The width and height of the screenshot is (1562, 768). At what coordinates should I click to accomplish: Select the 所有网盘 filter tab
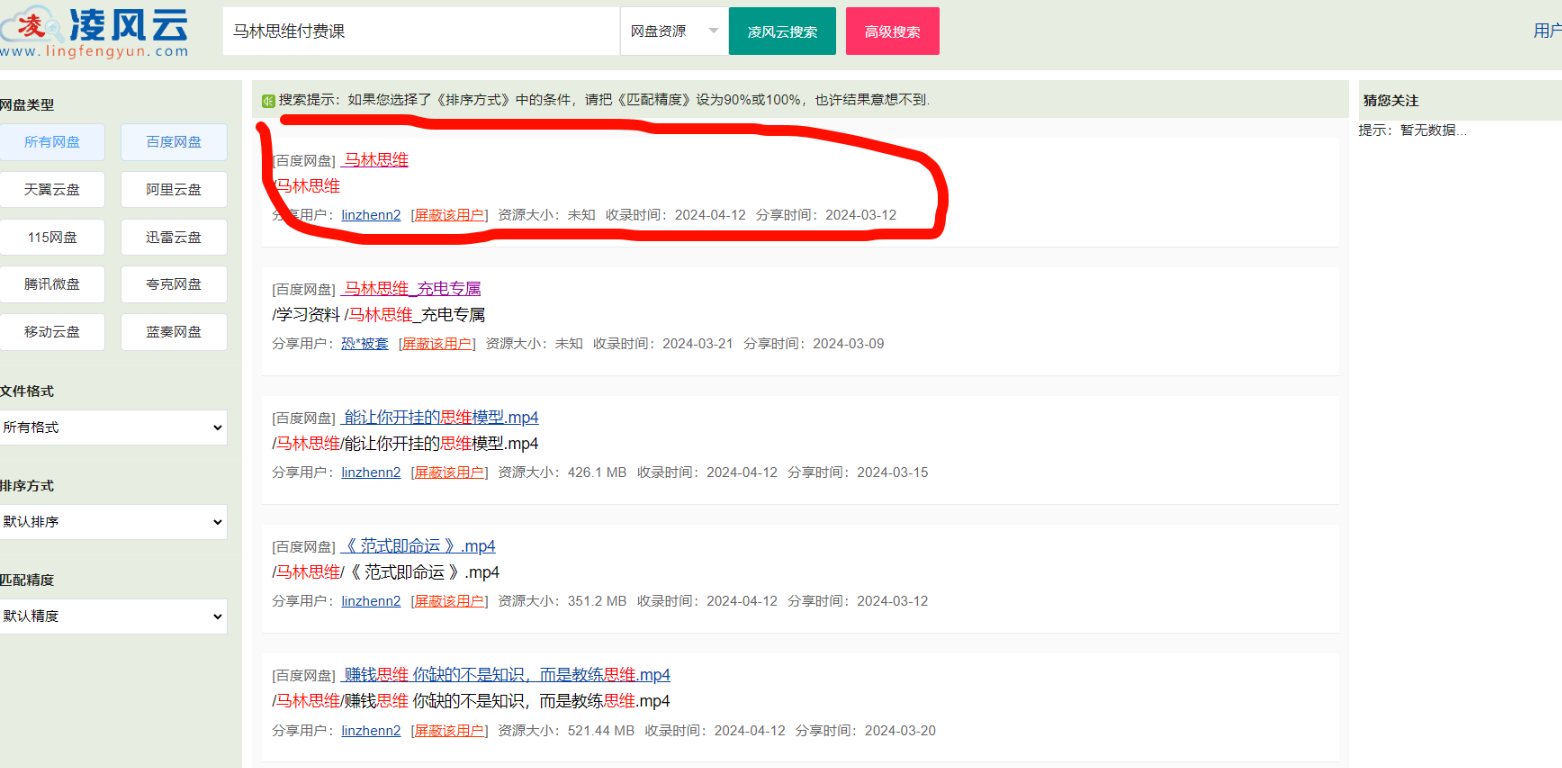click(53, 142)
